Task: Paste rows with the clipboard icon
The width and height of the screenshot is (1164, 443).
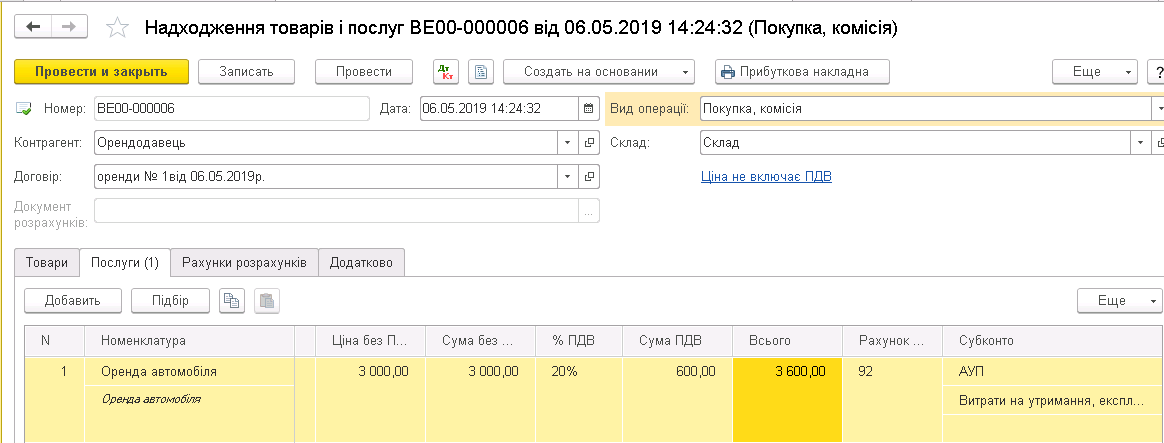Action: coord(267,301)
